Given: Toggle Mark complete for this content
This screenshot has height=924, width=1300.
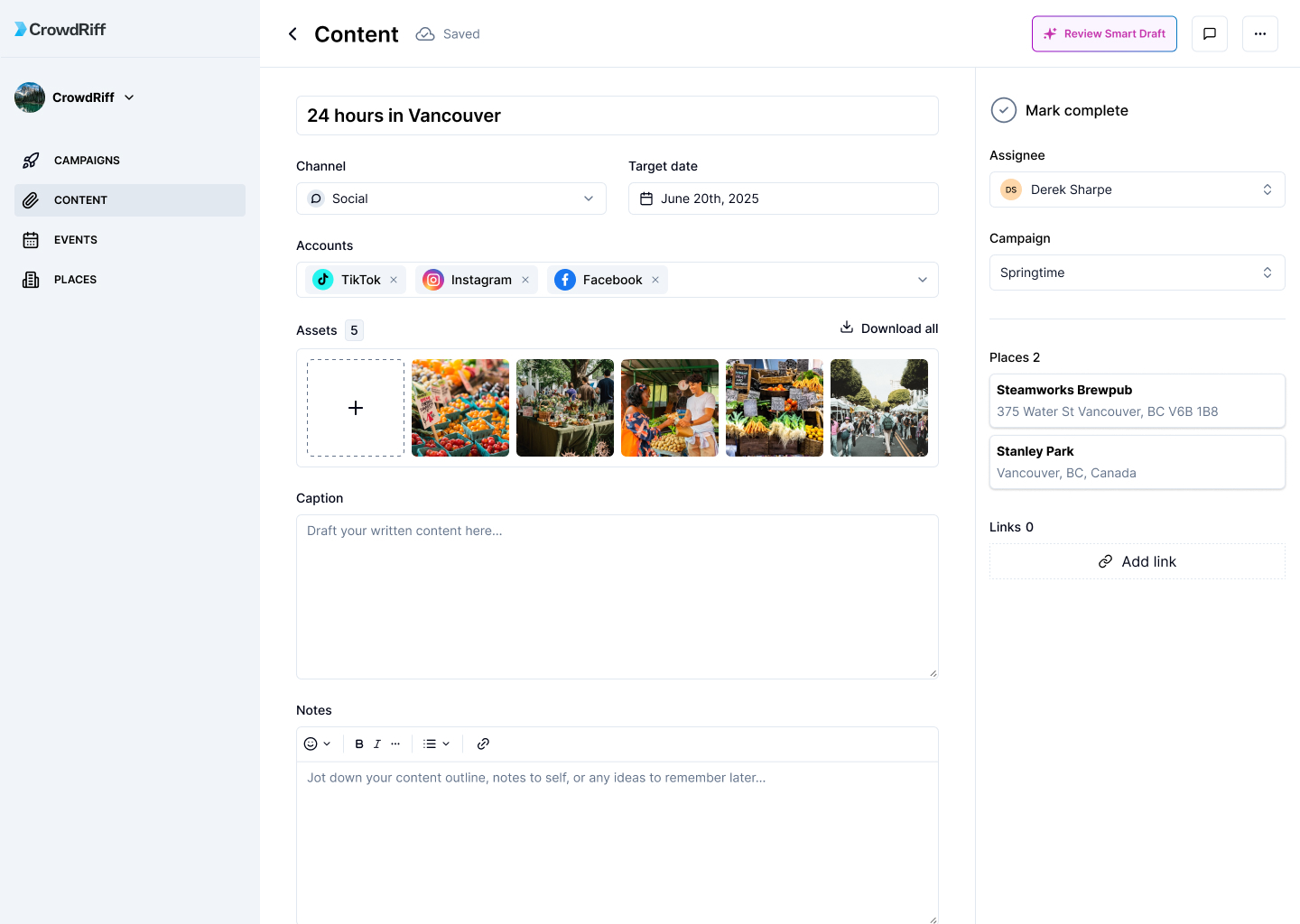Looking at the screenshot, I should click(1003, 110).
